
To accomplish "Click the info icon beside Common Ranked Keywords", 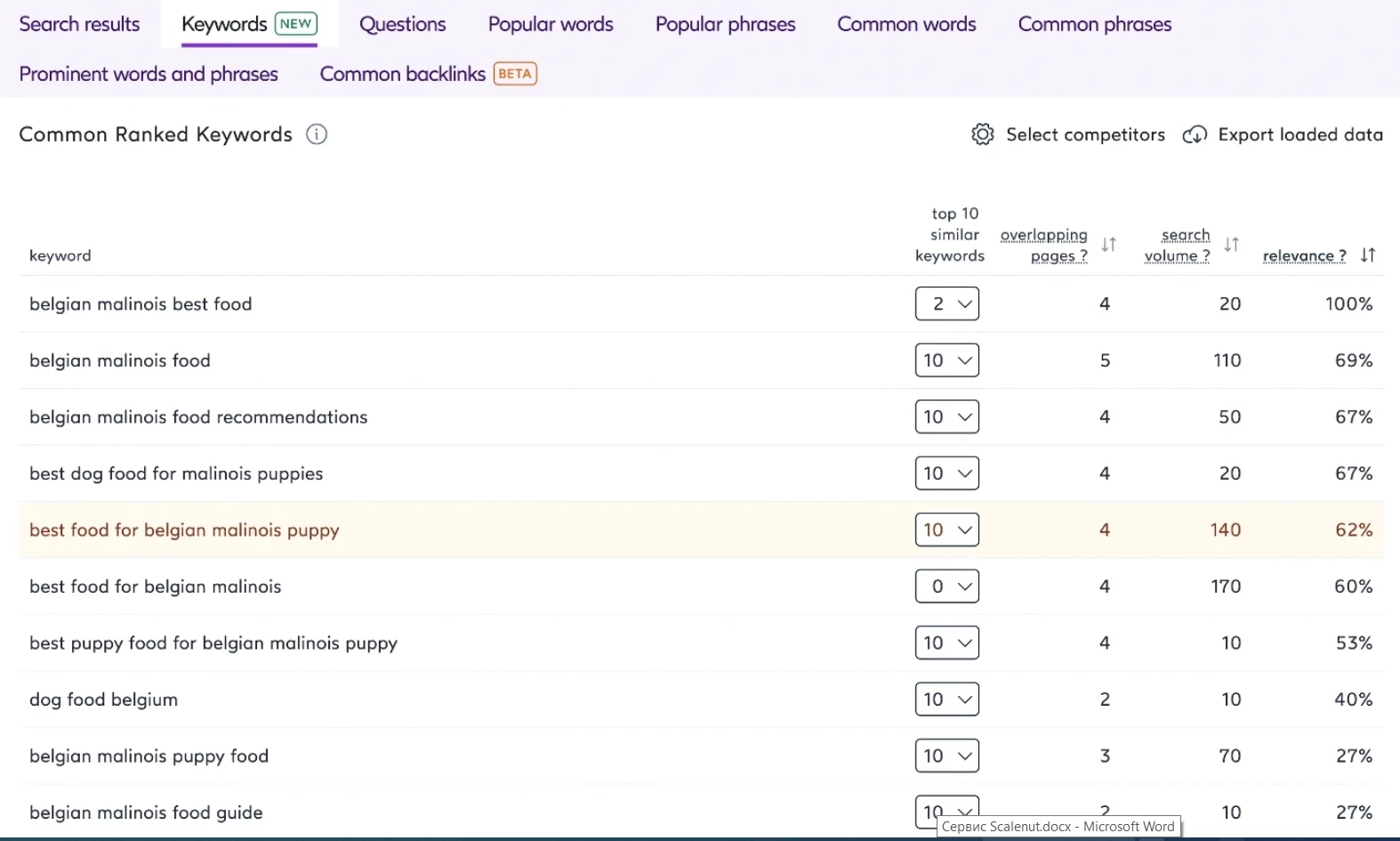I will [x=317, y=134].
